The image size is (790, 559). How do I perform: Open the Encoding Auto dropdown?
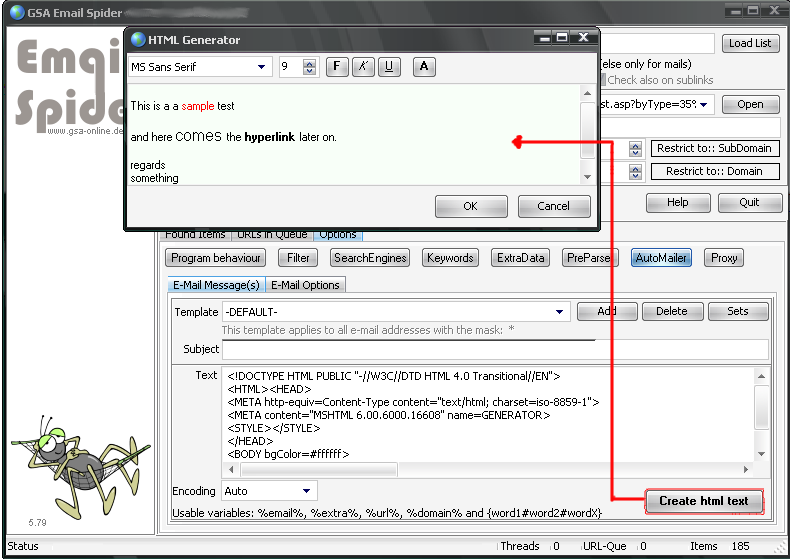tap(306, 491)
